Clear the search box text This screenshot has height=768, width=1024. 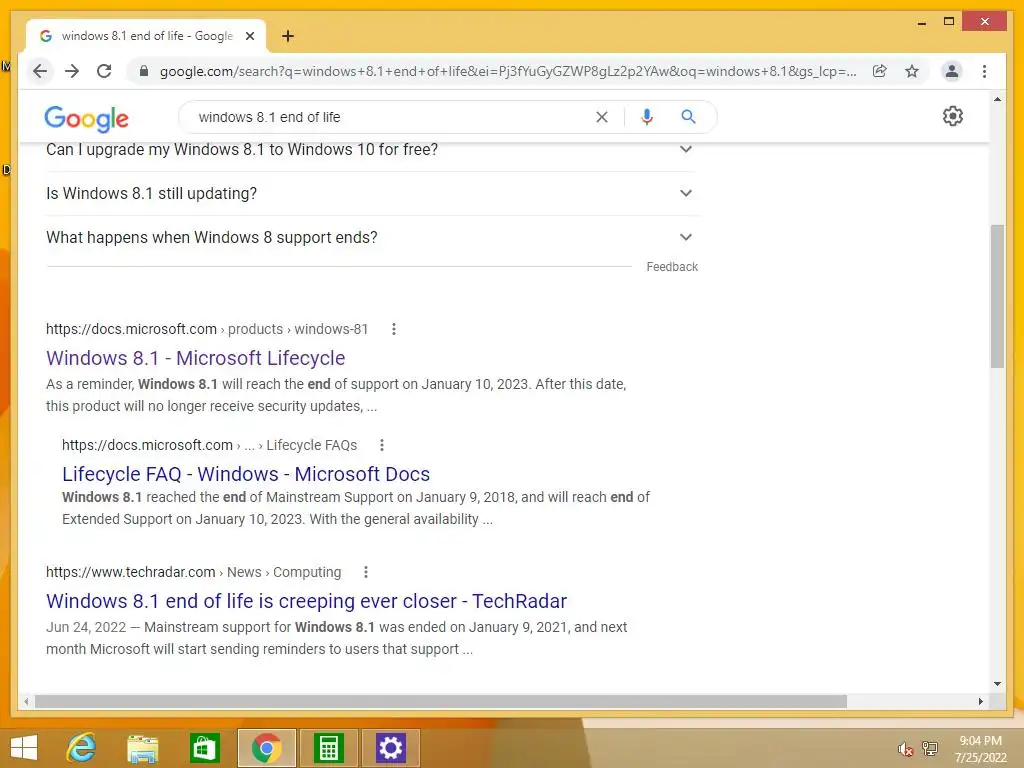coord(601,117)
